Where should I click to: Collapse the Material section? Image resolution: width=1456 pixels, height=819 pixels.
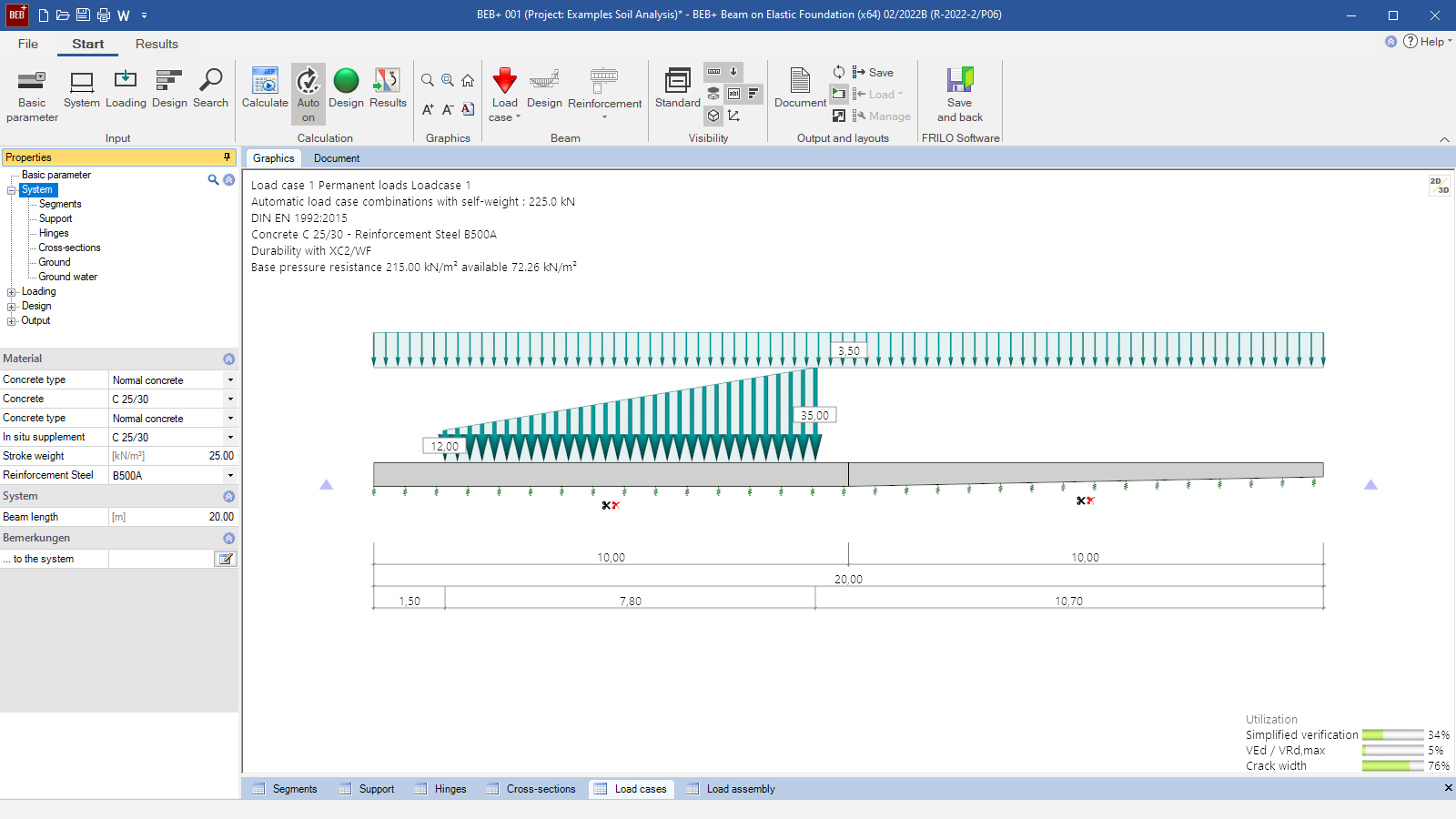(x=228, y=359)
